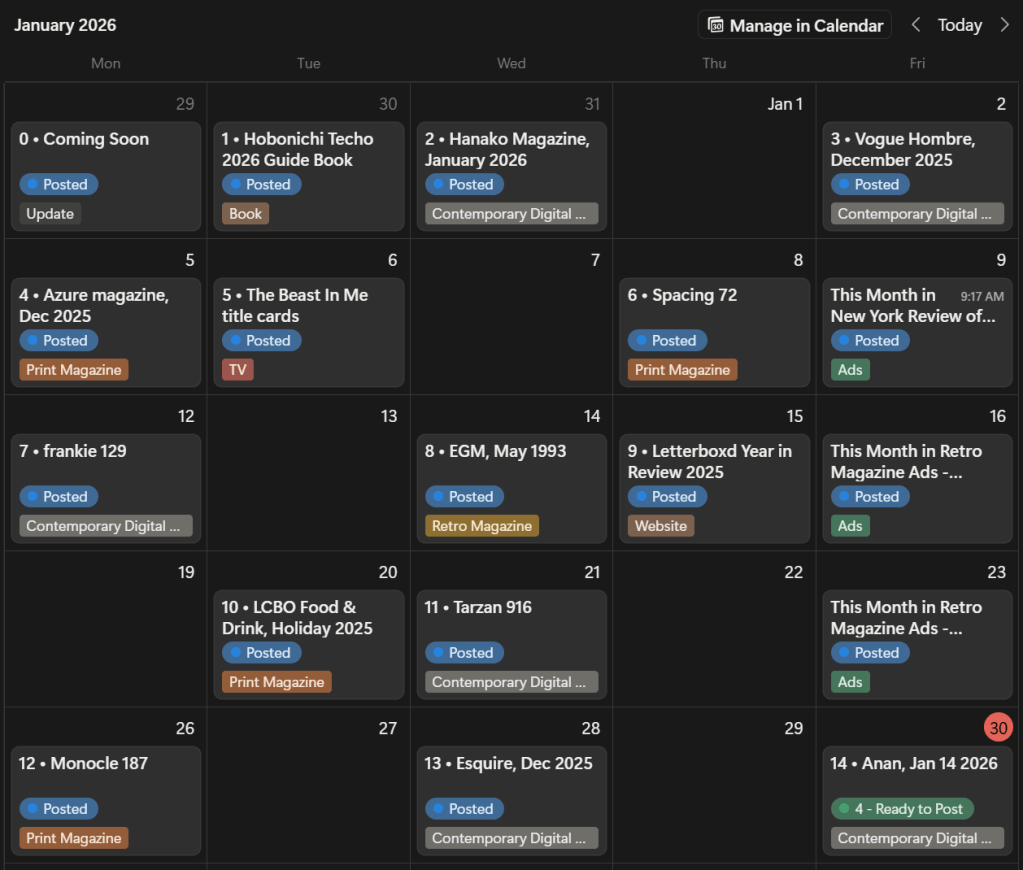This screenshot has width=1023, height=870.
Task: Go to the next month with right chevron
Action: tap(1004, 25)
